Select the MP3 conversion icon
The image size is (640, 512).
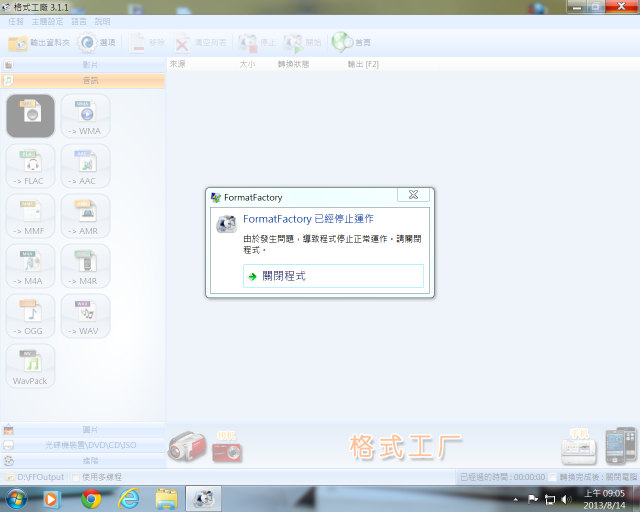(30, 116)
